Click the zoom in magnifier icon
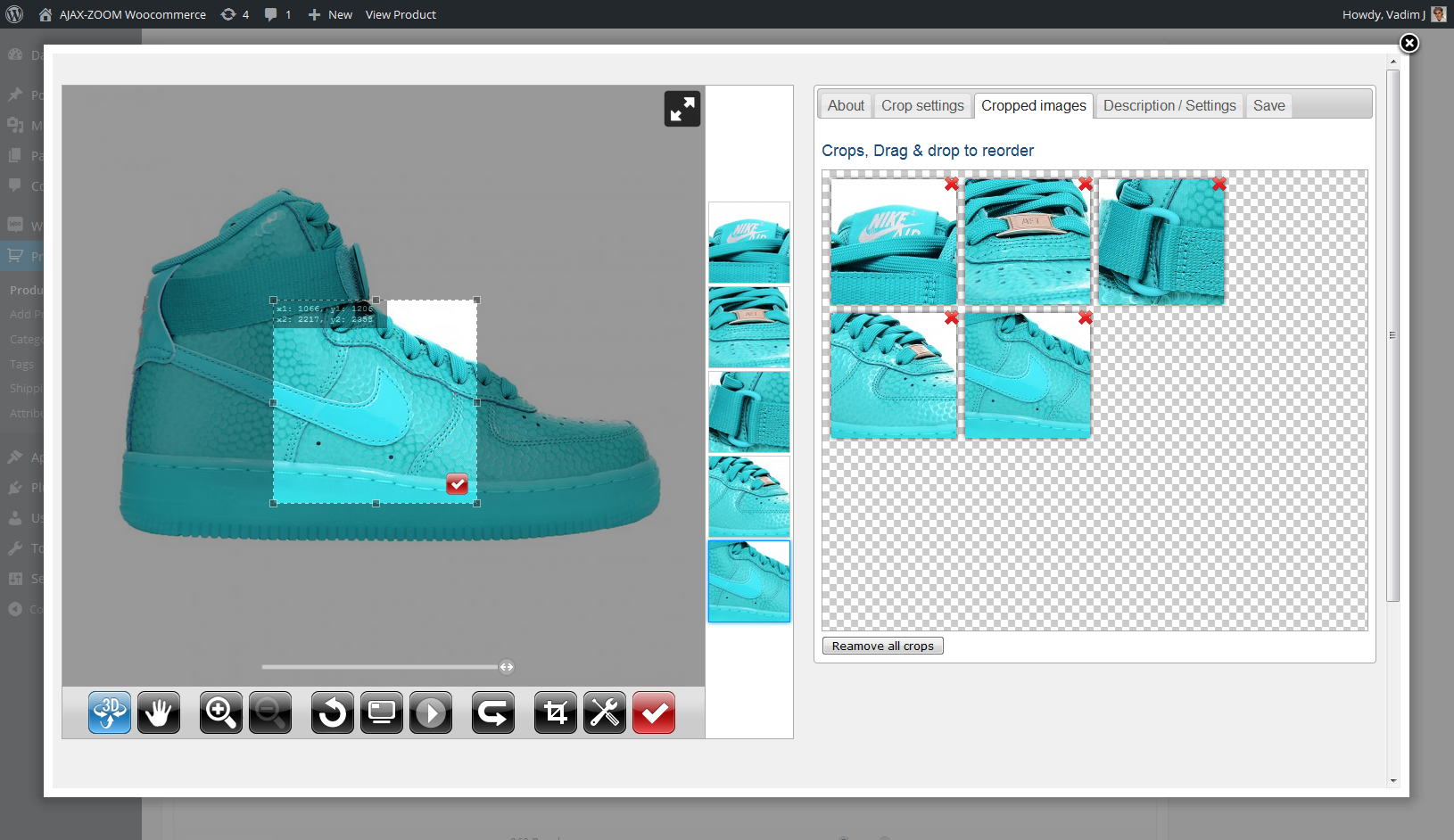Viewport: 1454px width, 840px height. (221, 712)
